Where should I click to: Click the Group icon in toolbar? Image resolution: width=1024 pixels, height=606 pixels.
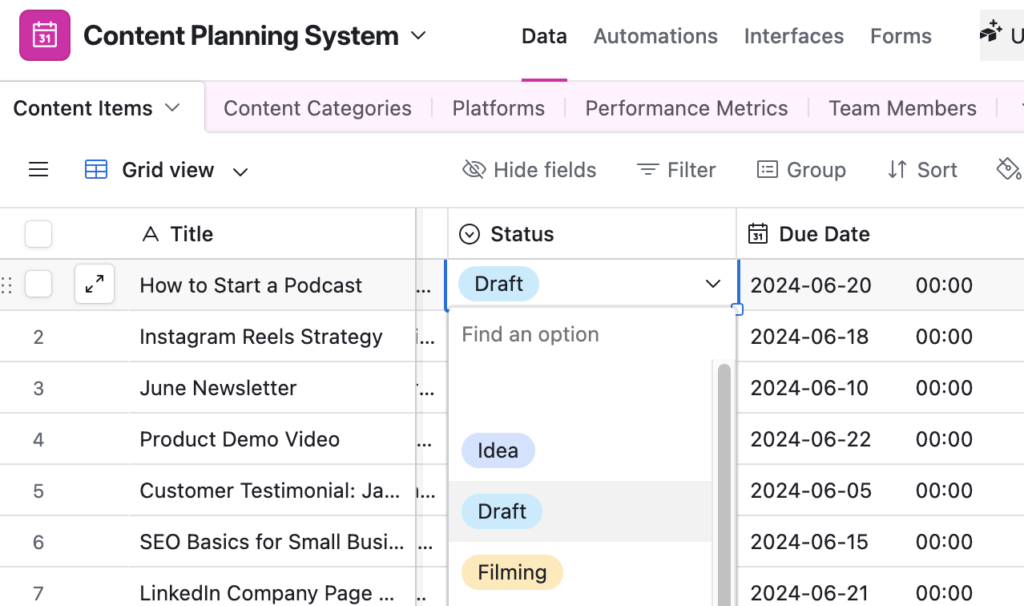coord(767,170)
